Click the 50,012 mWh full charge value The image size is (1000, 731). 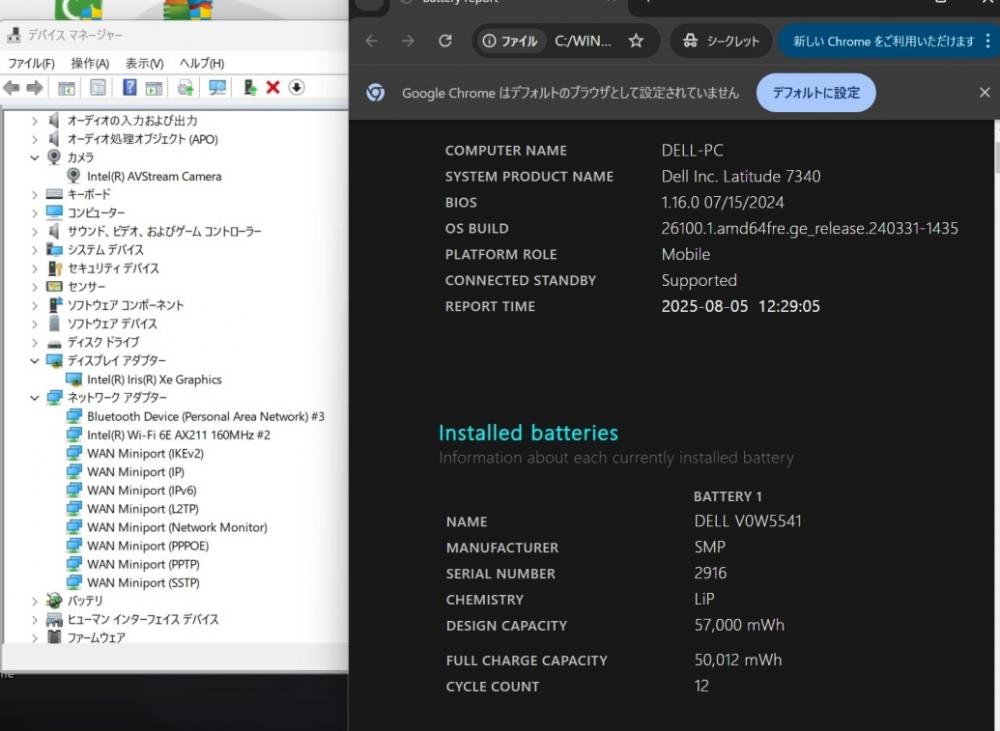point(738,660)
